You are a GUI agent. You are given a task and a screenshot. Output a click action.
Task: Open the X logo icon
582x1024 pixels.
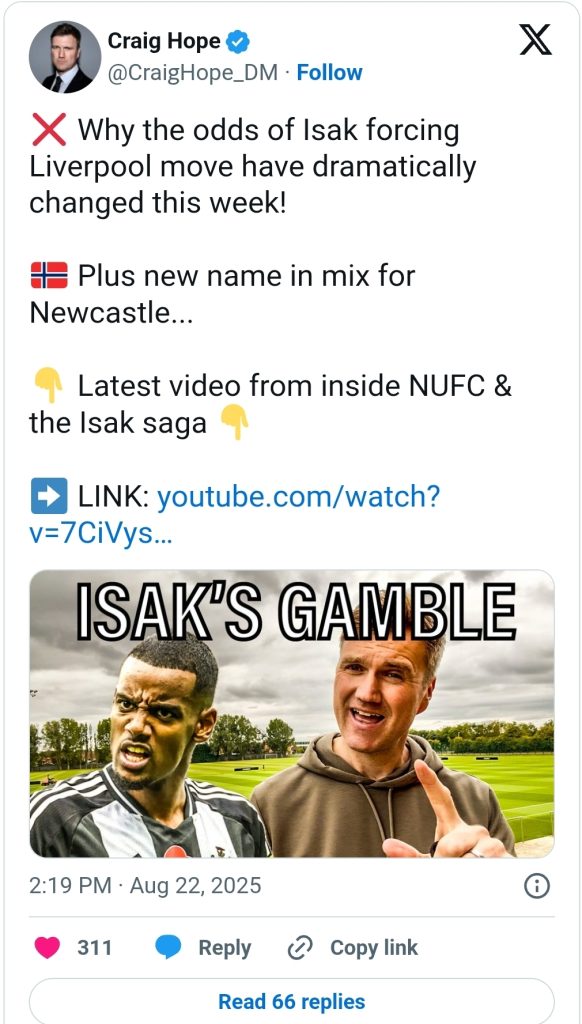coord(535,42)
